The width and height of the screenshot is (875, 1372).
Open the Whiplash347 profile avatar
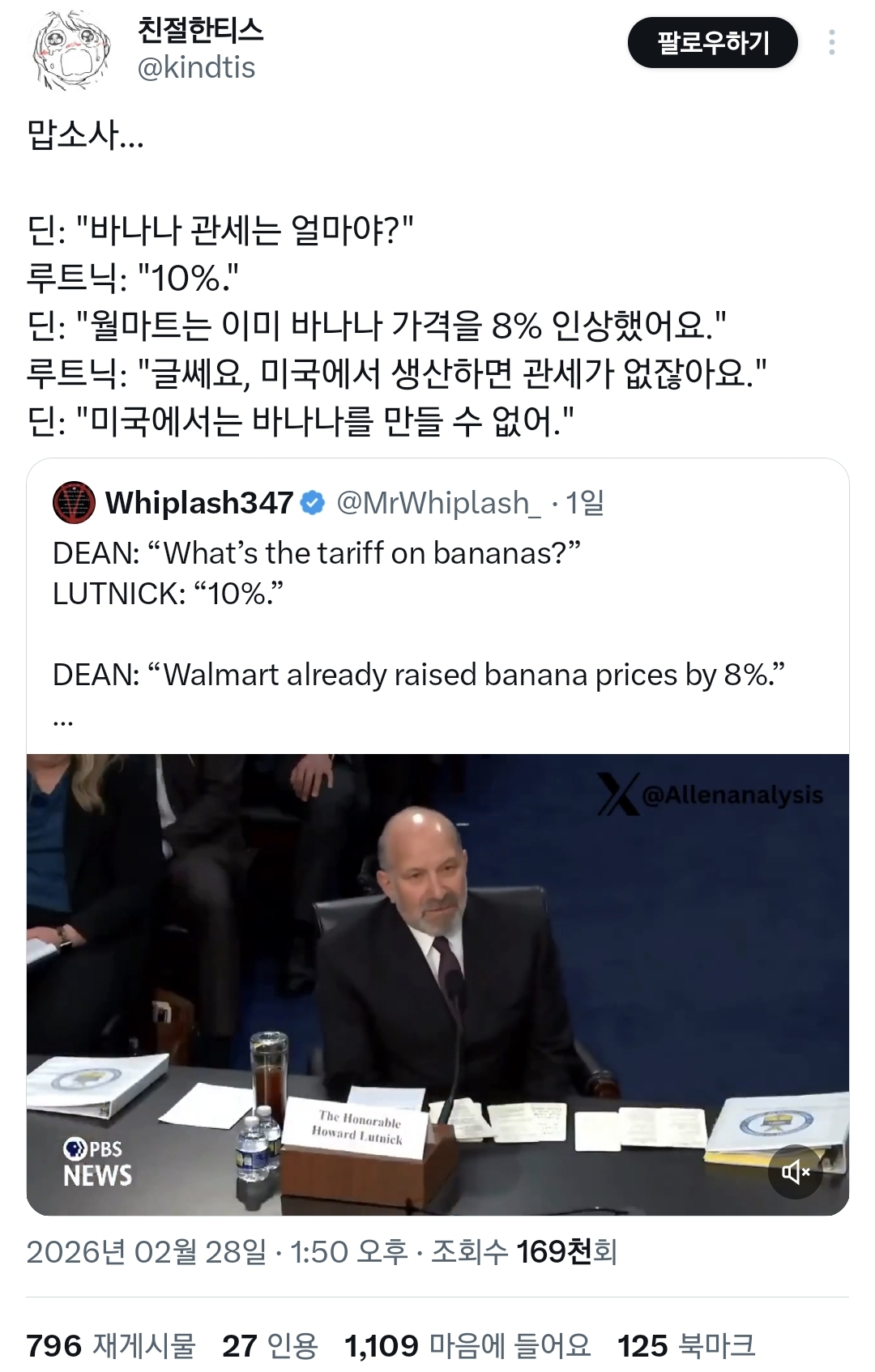tap(74, 503)
